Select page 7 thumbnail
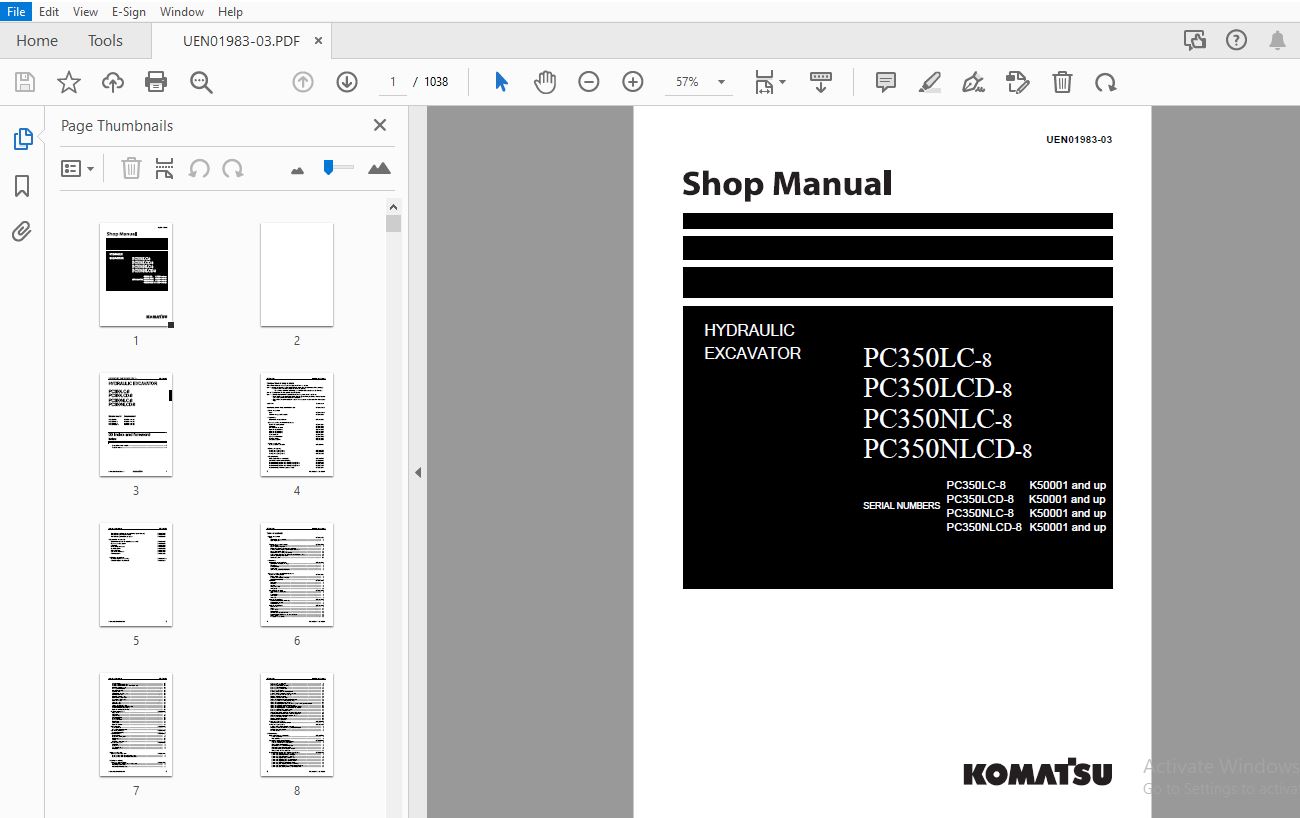 (136, 725)
